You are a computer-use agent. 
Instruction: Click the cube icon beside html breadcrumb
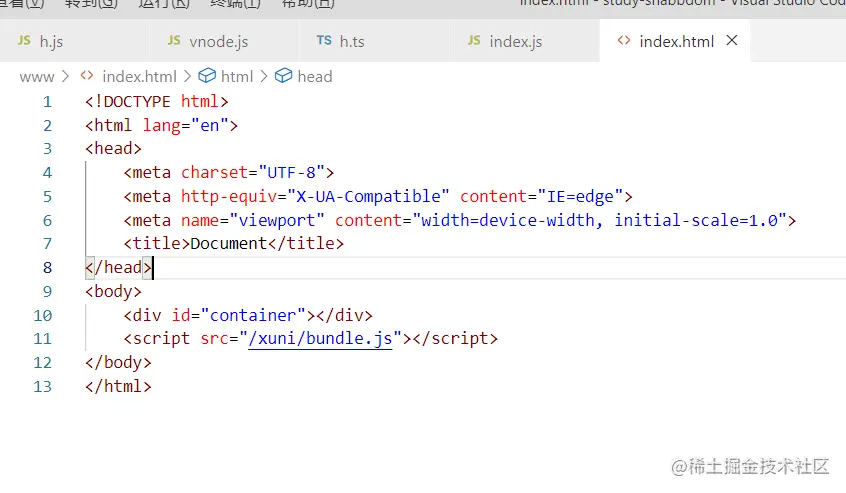tap(207, 76)
